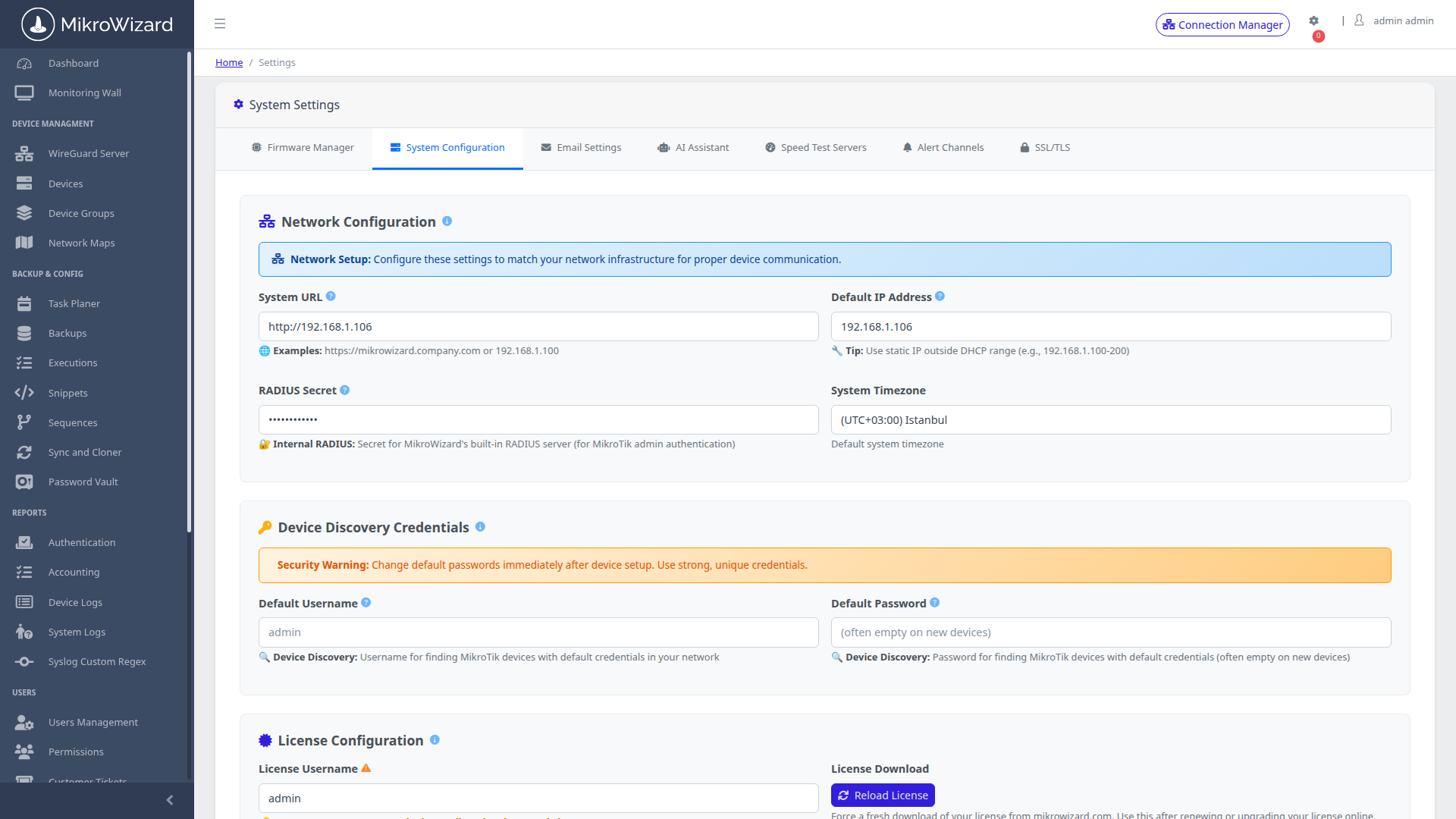
Task: Click the Device Groups layers icon
Action: point(24,213)
